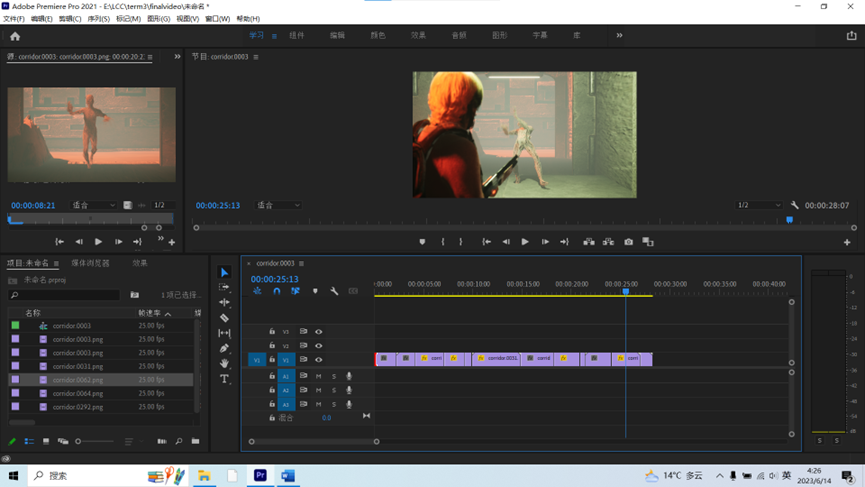Expand workspace overflow chevrons

[x=619, y=35]
